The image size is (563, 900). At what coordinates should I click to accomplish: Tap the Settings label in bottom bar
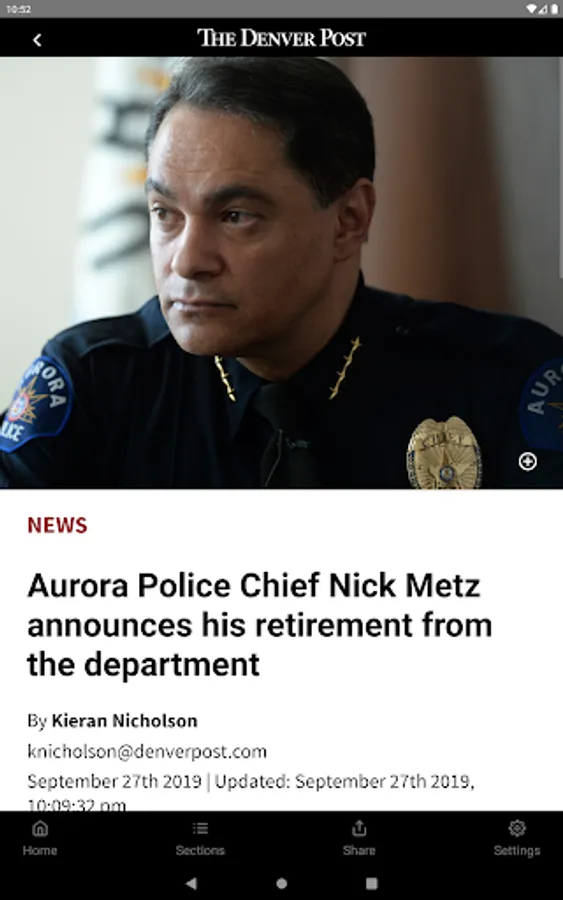(517, 851)
